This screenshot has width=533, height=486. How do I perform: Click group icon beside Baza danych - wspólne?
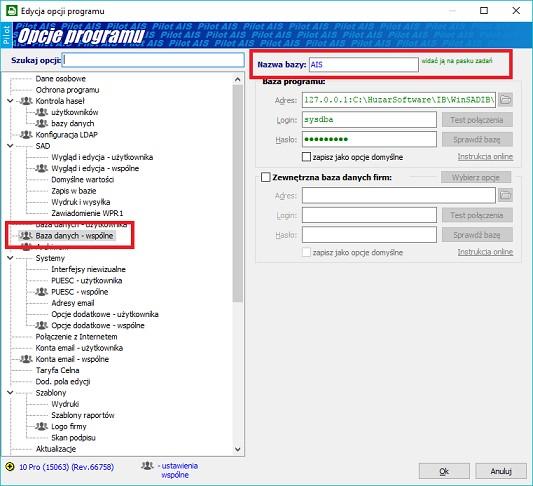click(26, 236)
